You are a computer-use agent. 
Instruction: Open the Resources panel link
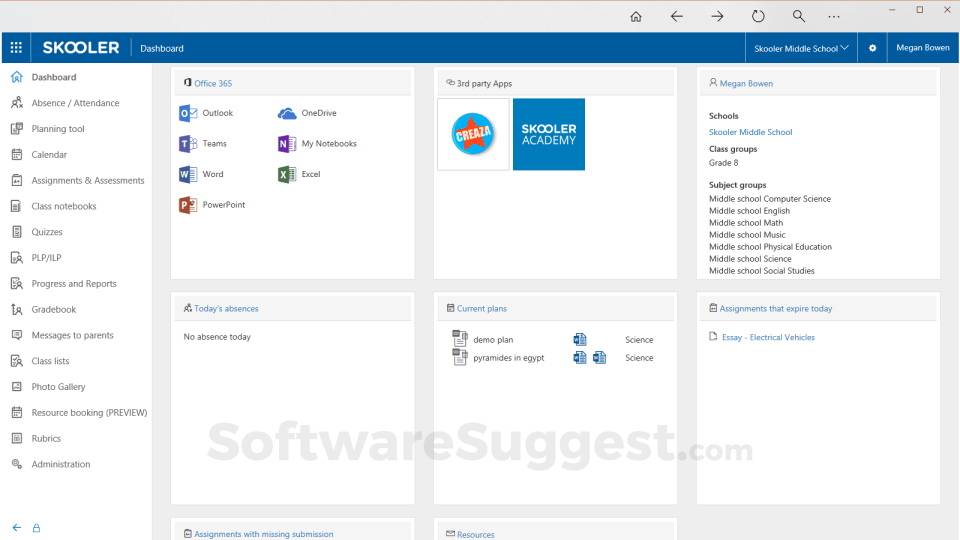[475, 534]
